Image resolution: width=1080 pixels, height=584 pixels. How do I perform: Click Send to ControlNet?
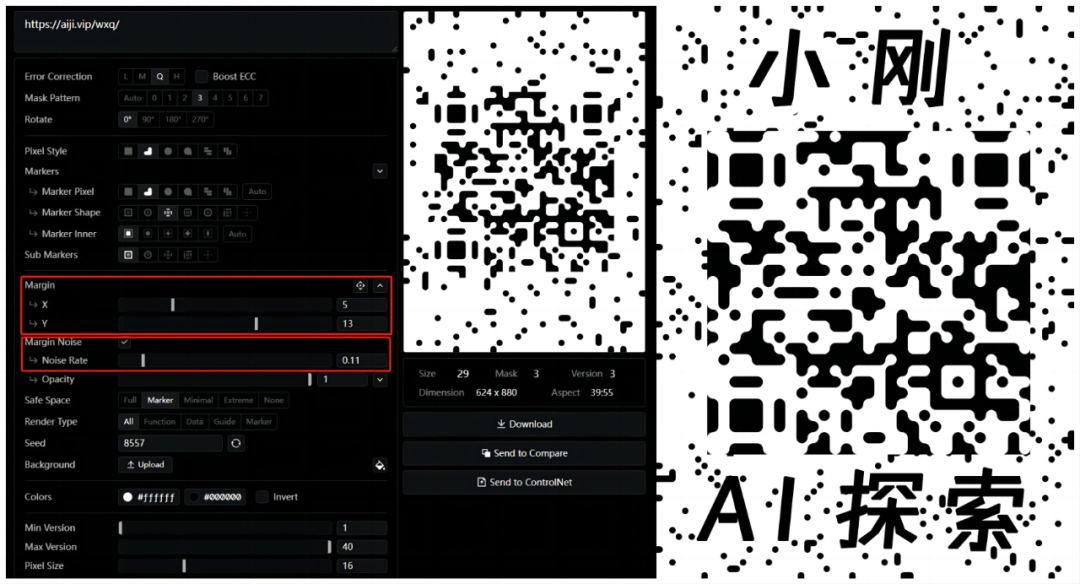click(524, 482)
